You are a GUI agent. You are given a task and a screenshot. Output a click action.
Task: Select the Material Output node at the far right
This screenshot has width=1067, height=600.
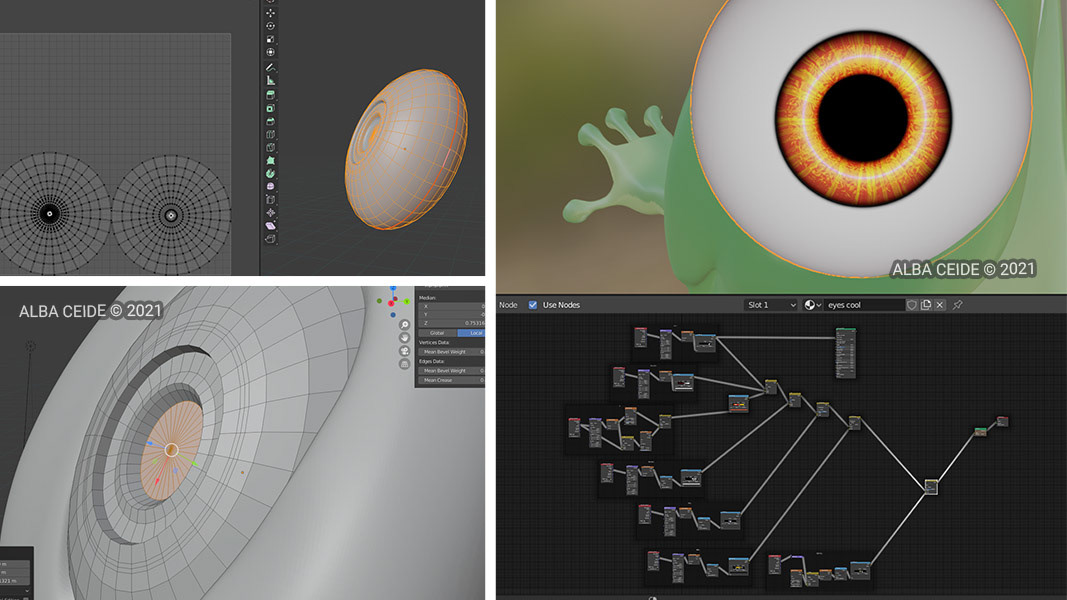tap(1002, 421)
